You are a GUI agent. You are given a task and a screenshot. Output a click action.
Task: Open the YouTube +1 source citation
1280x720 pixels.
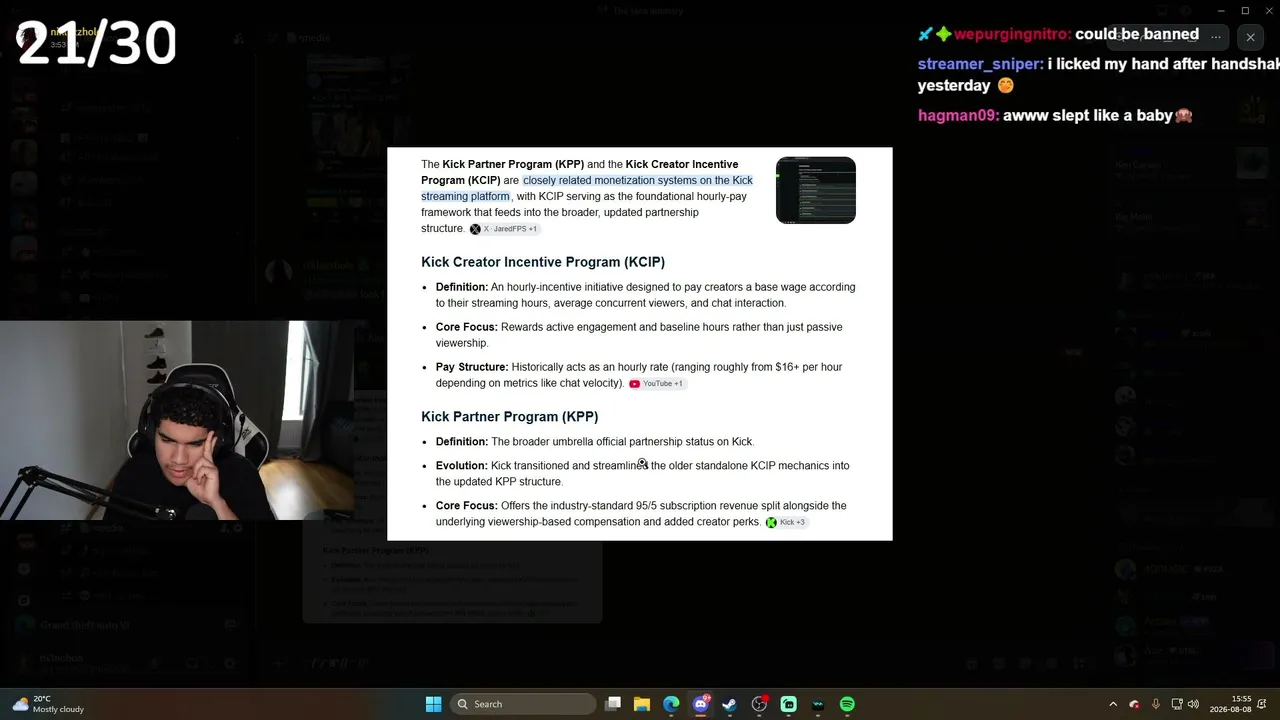(656, 384)
